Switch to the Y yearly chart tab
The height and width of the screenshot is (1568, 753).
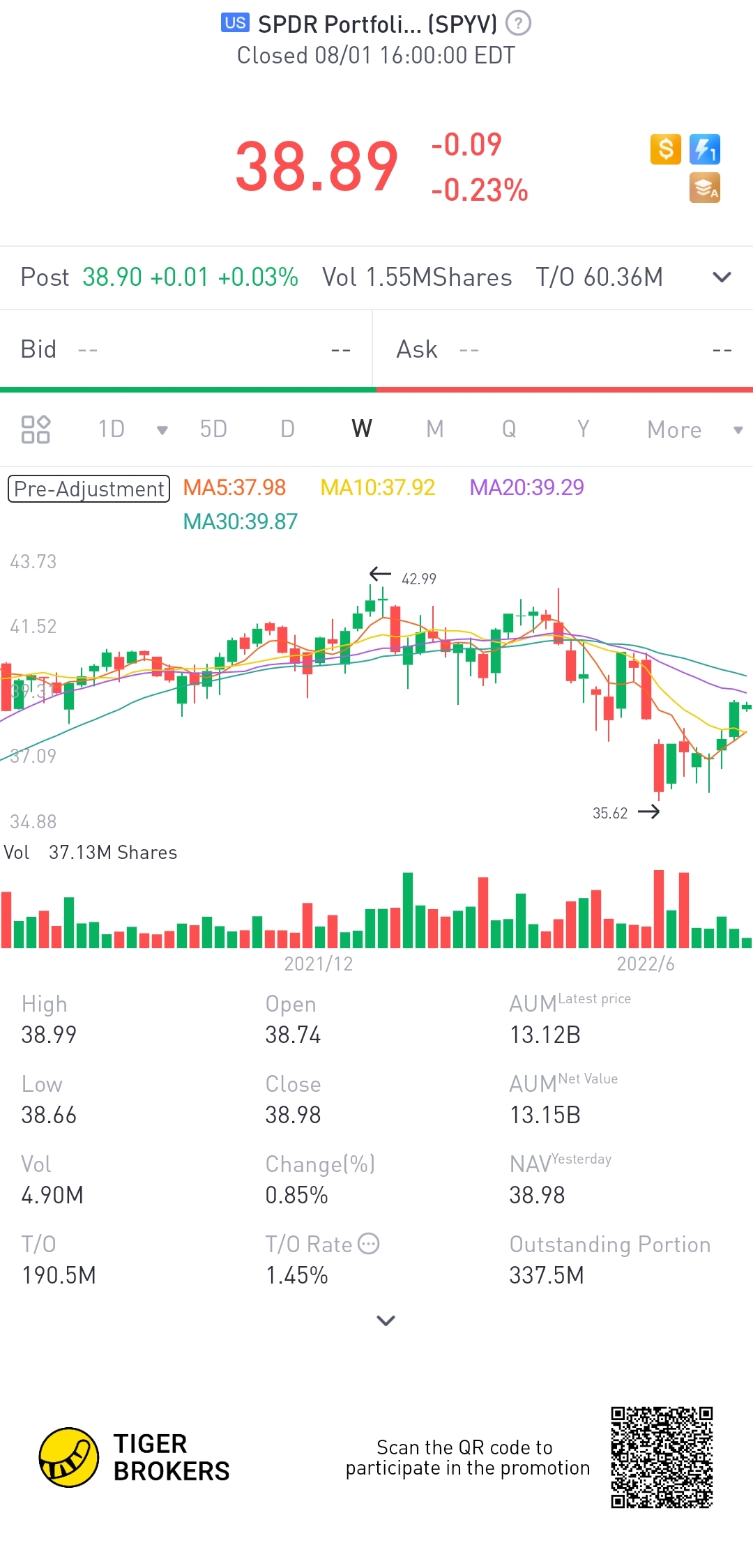tap(583, 429)
